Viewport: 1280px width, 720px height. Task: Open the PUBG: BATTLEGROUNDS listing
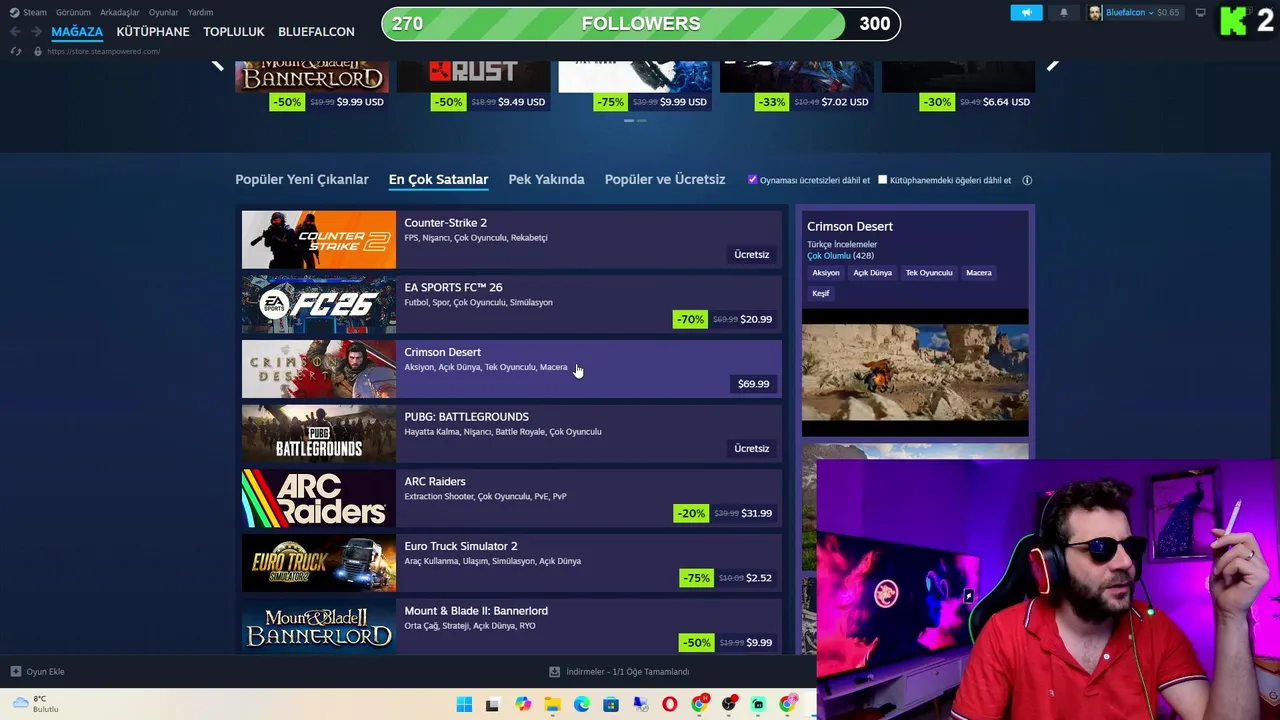tap(511, 434)
